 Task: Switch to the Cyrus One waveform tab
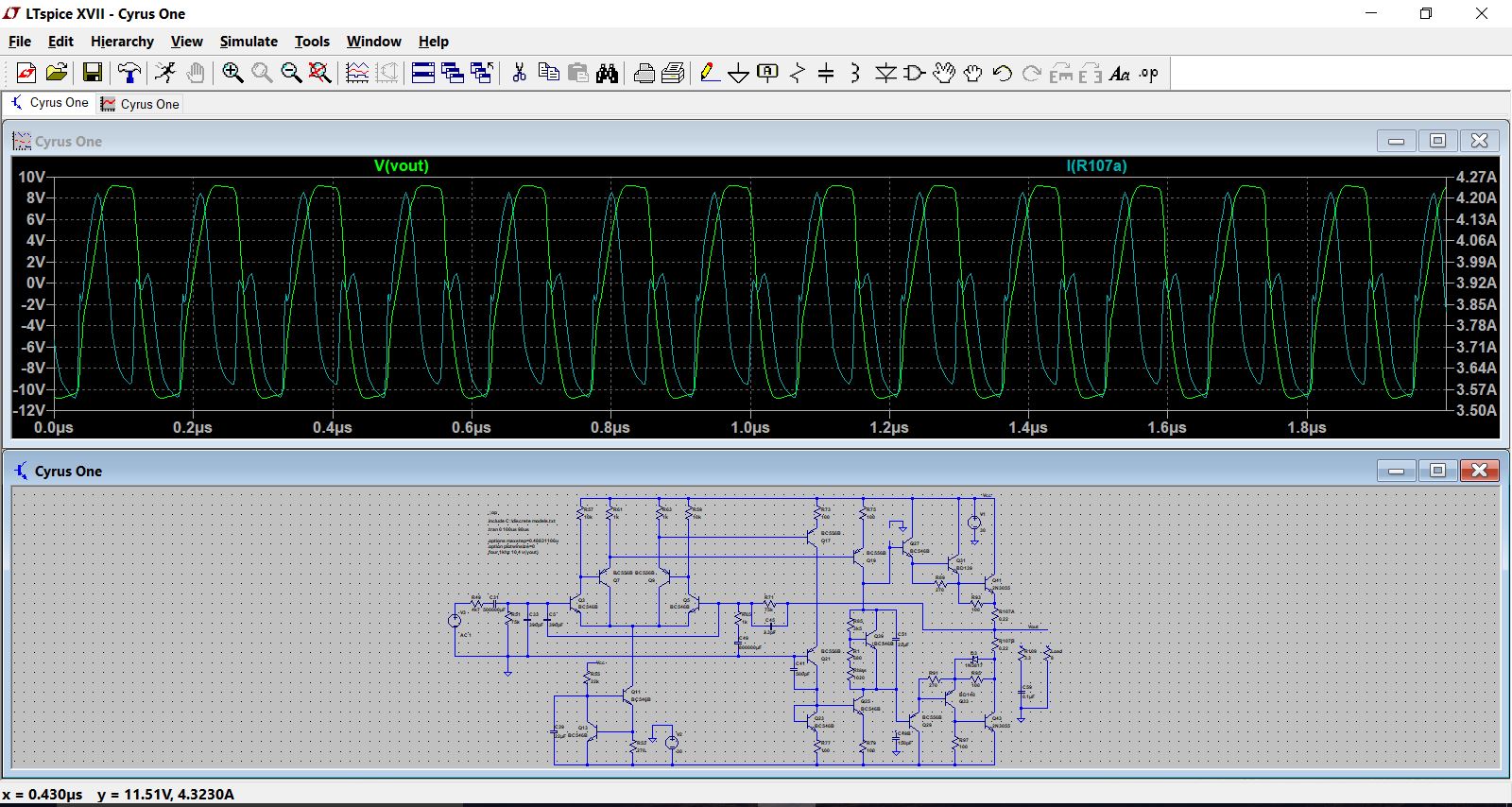pyautogui.click(x=140, y=104)
